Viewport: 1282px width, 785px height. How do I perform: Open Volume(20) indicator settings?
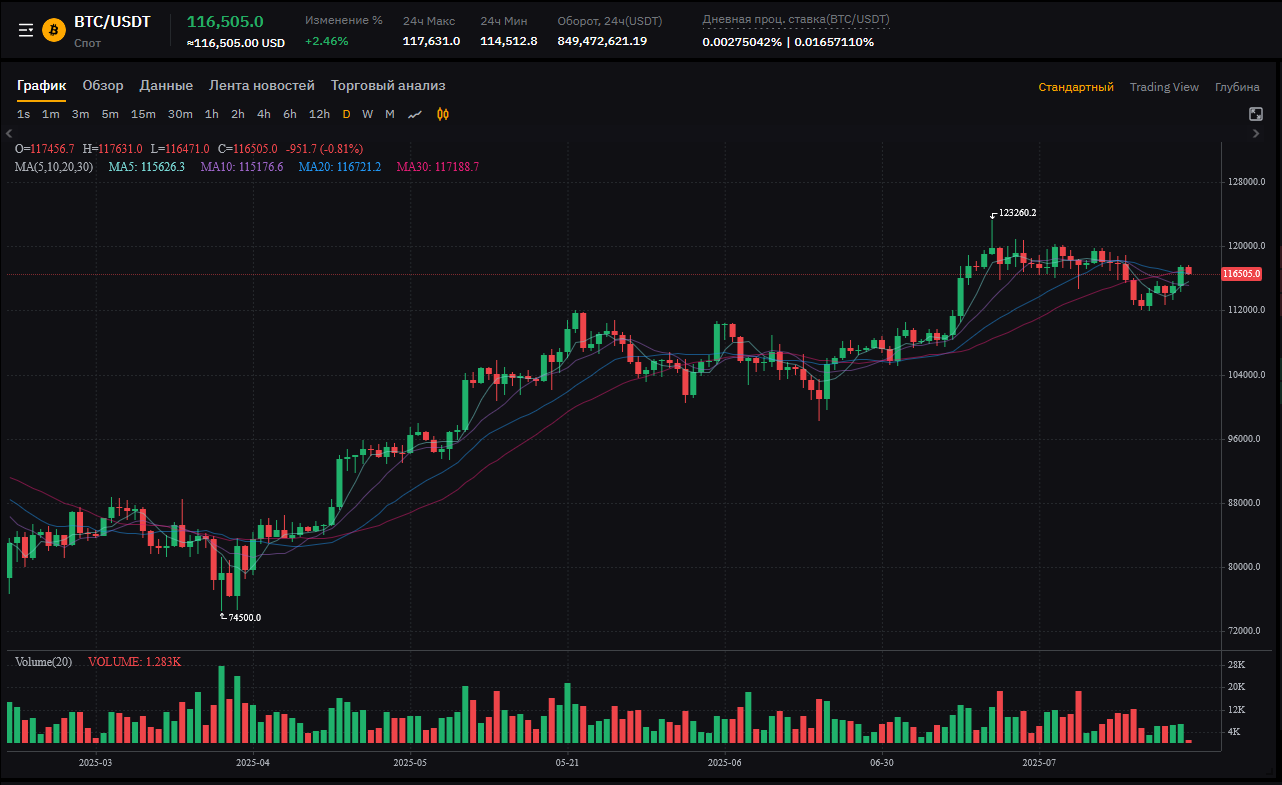(x=44, y=662)
